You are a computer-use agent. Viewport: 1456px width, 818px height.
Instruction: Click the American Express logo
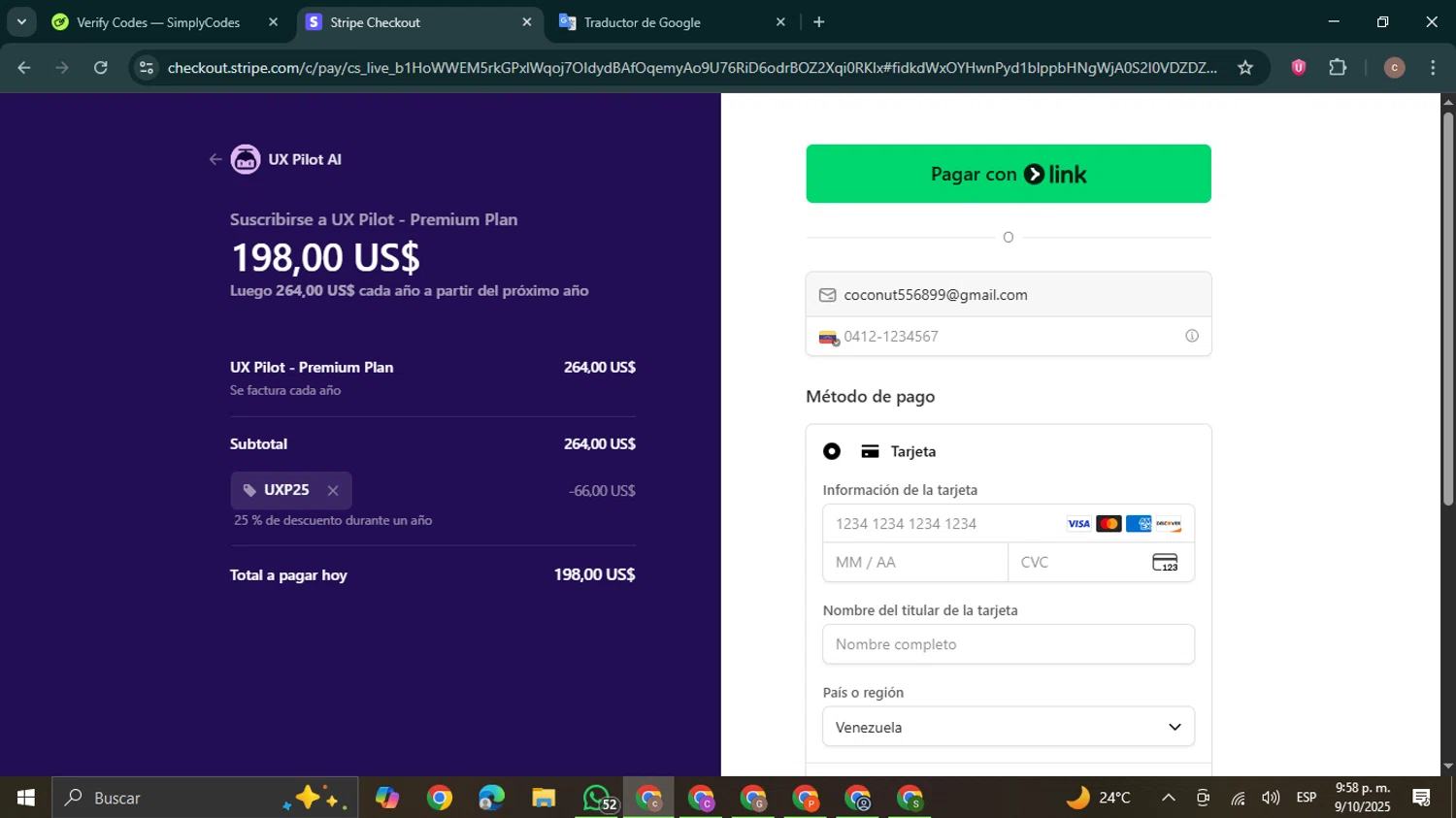1139,524
